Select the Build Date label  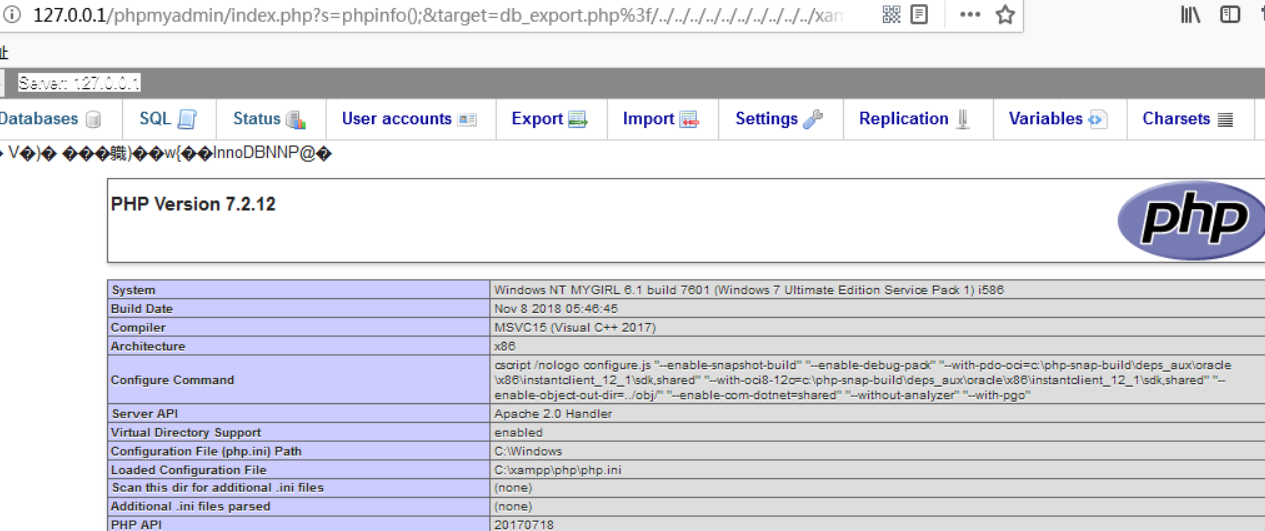(142, 309)
